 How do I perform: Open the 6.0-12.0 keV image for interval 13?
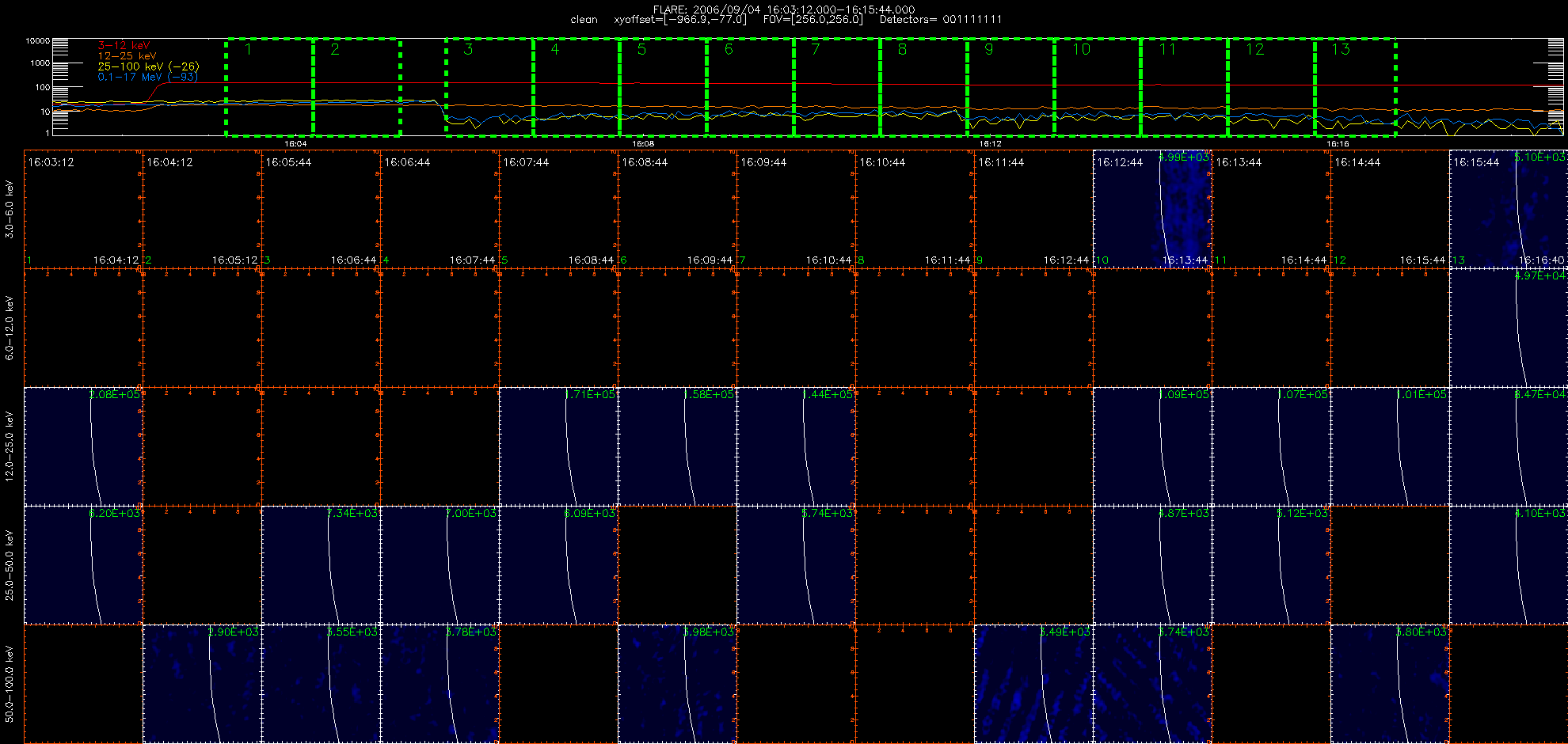[1509, 328]
